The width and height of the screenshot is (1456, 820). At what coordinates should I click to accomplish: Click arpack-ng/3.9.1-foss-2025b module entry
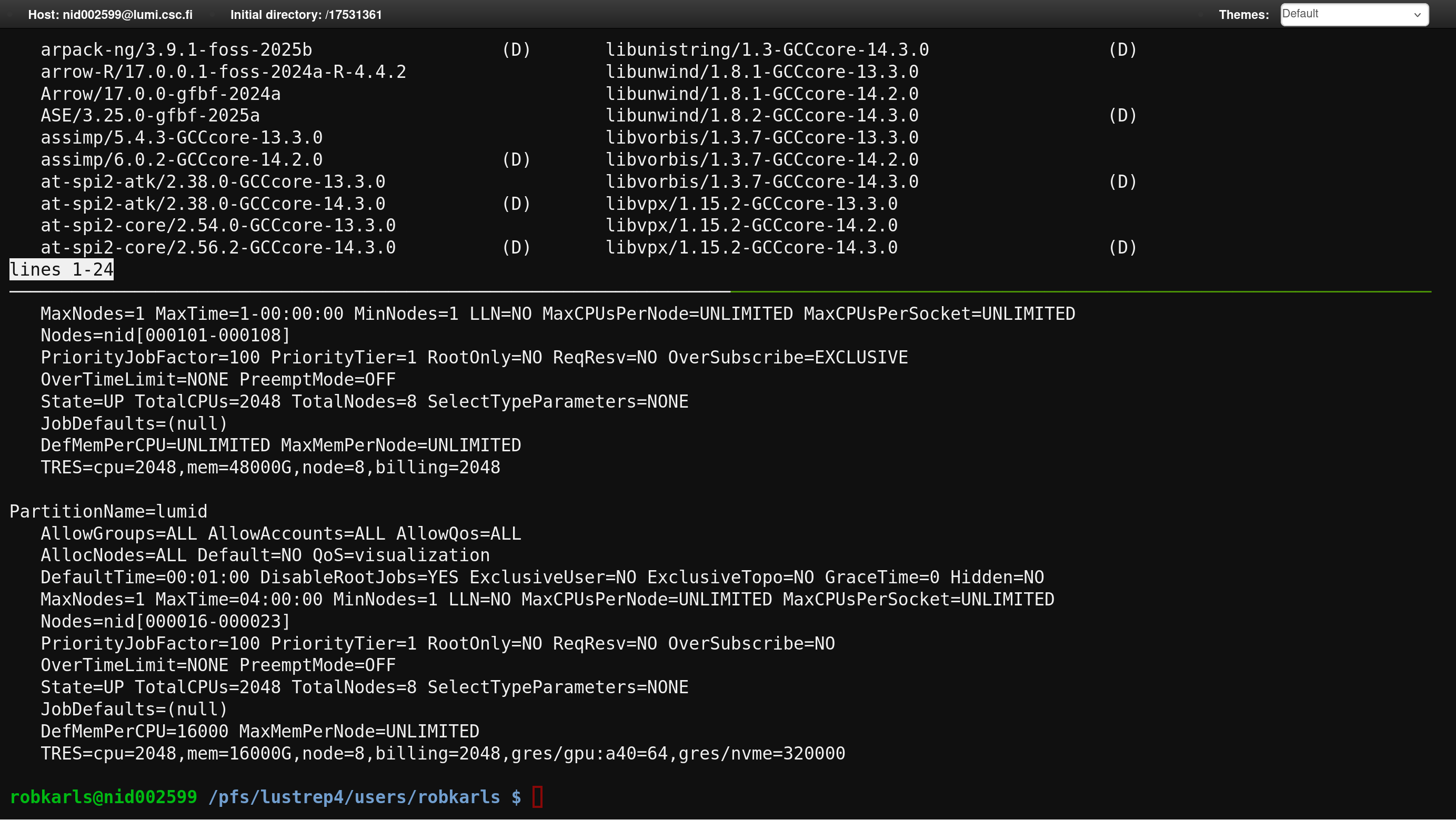point(176,50)
